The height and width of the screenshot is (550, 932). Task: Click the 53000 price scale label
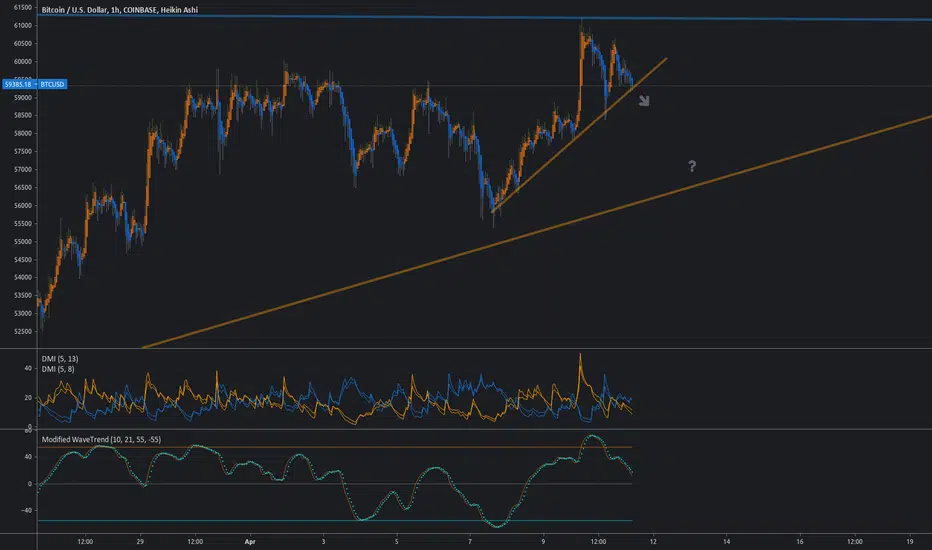click(23, 313)
